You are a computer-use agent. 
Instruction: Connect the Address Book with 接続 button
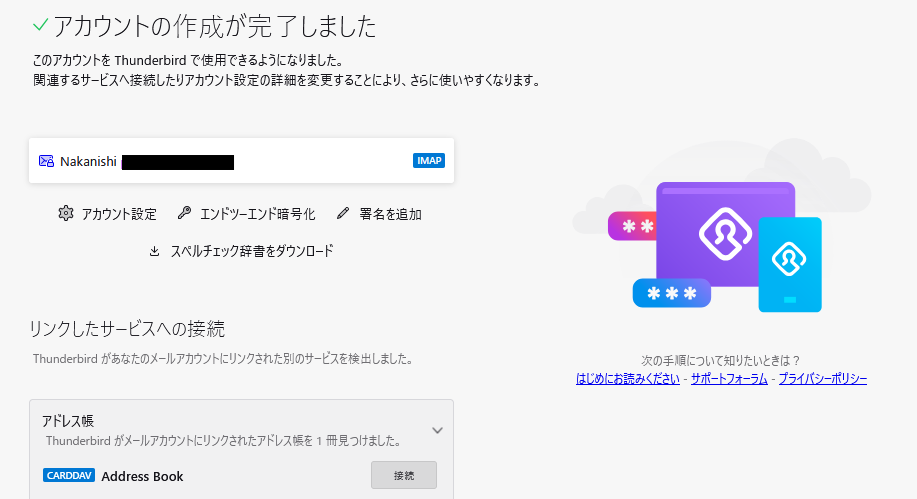tap(404, 475)
